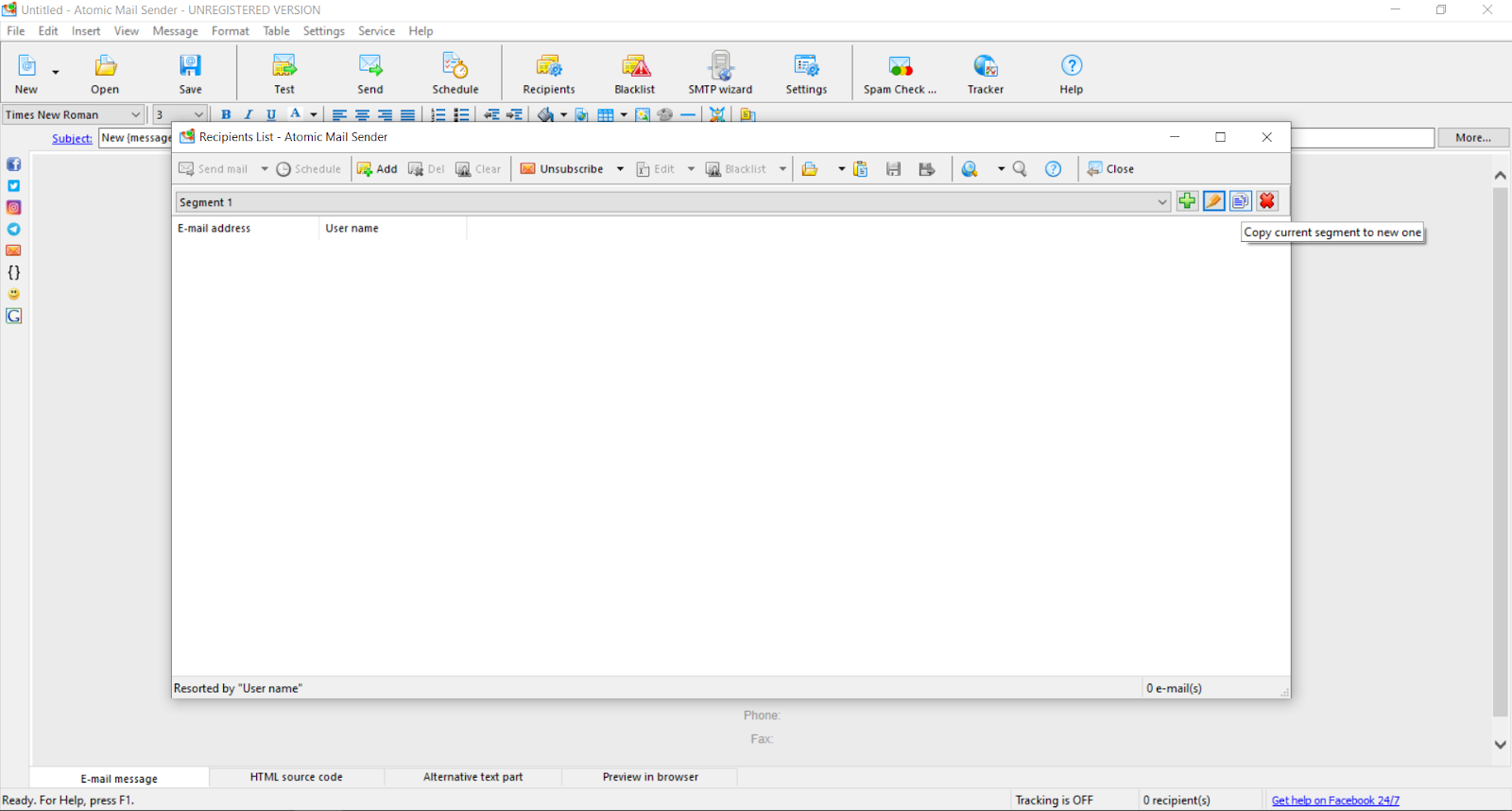This screenshot has height=811, width=1512.
Task: Save the recipients list with floppy icon
Action: click(893, 169)
